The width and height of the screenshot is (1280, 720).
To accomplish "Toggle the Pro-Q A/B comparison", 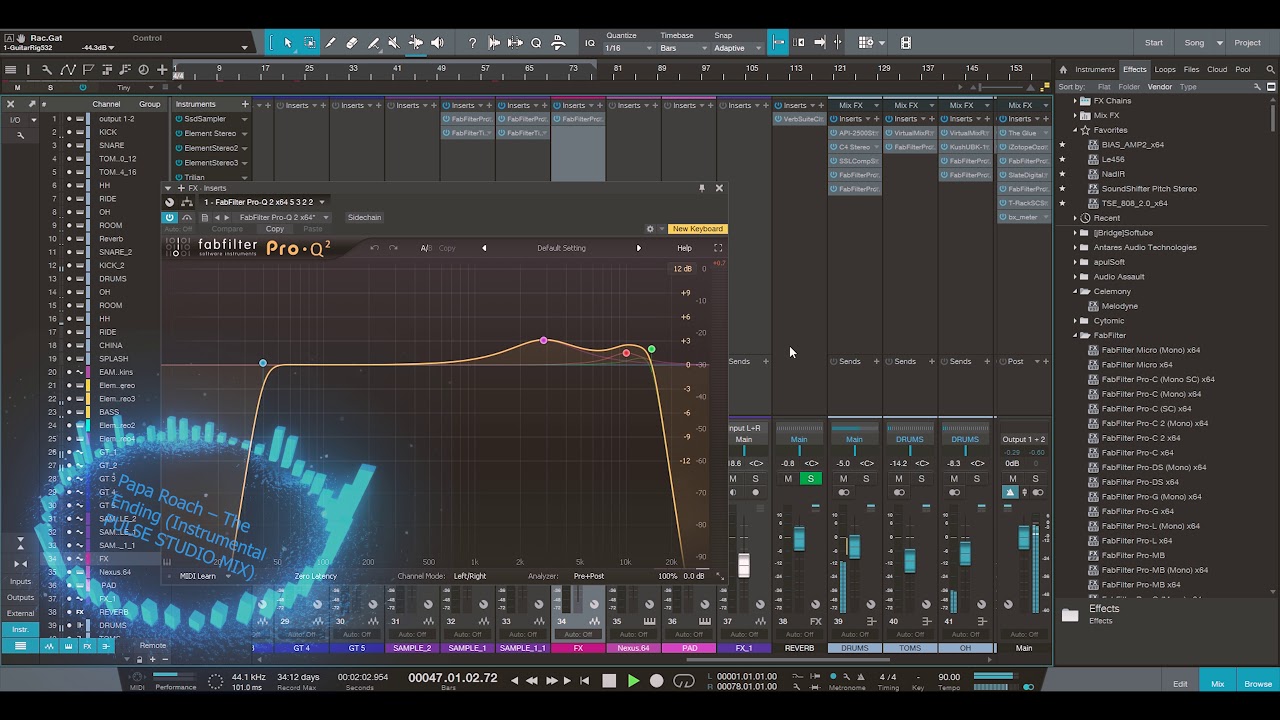I will tap(426, 248).
